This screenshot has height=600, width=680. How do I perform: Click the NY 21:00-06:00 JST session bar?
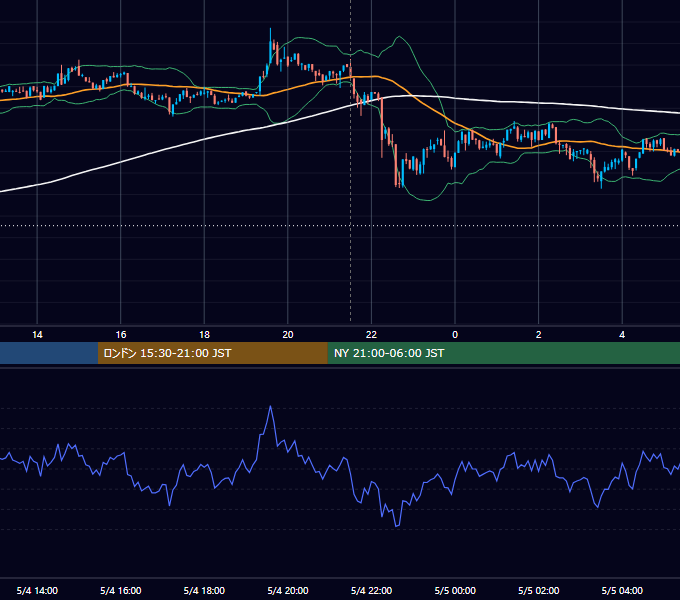click(x=503, y=353)
